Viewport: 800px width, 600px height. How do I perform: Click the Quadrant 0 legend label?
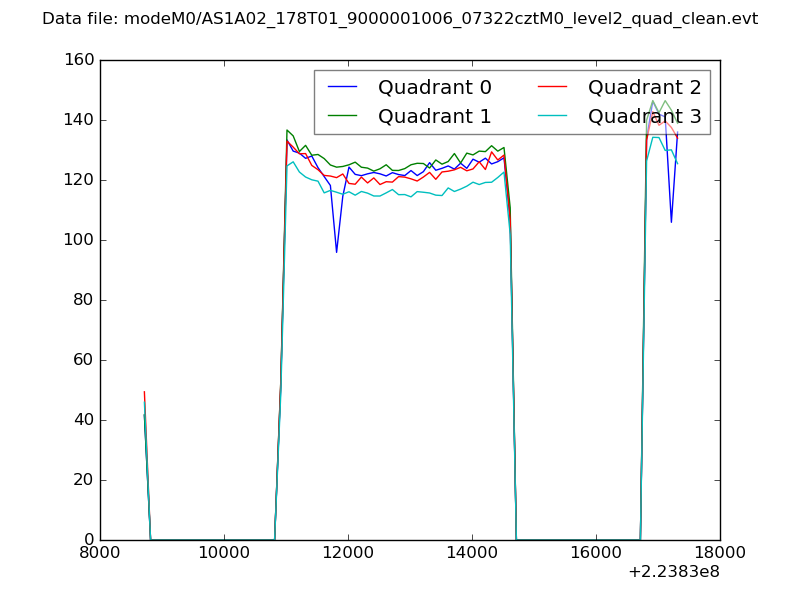pyautogui.click(x=434, y=87)
